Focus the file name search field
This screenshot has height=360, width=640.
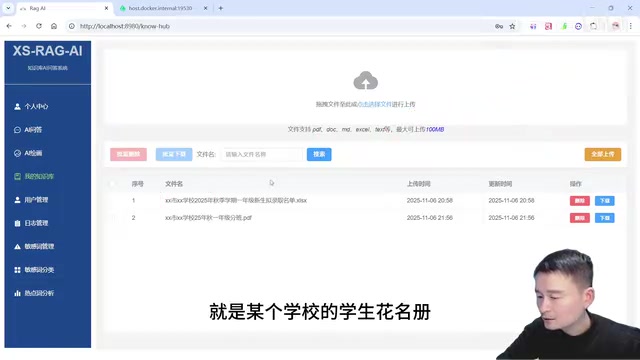pos(262,154)
